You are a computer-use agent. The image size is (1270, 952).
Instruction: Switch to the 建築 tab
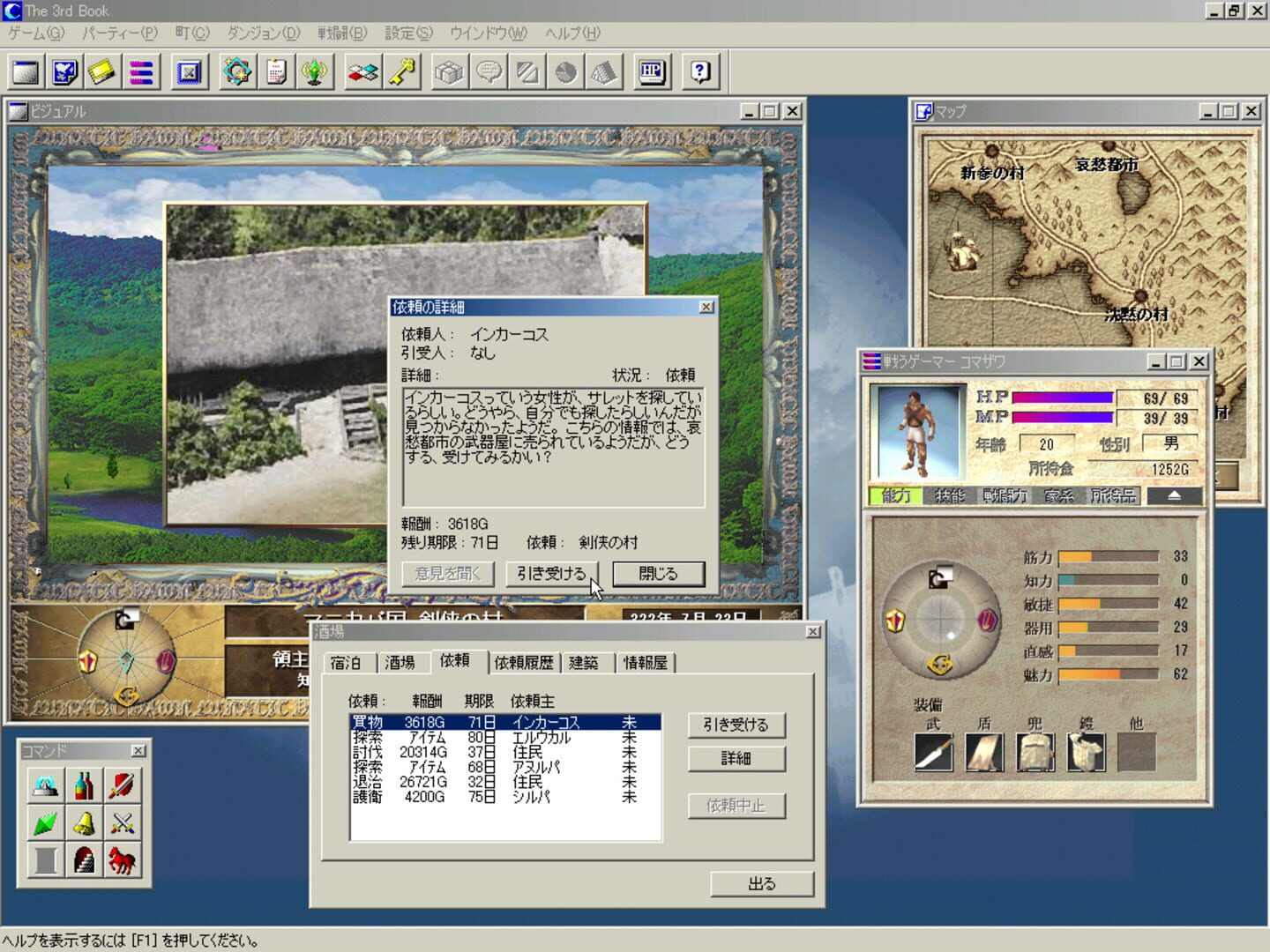[x=588, y=663]
